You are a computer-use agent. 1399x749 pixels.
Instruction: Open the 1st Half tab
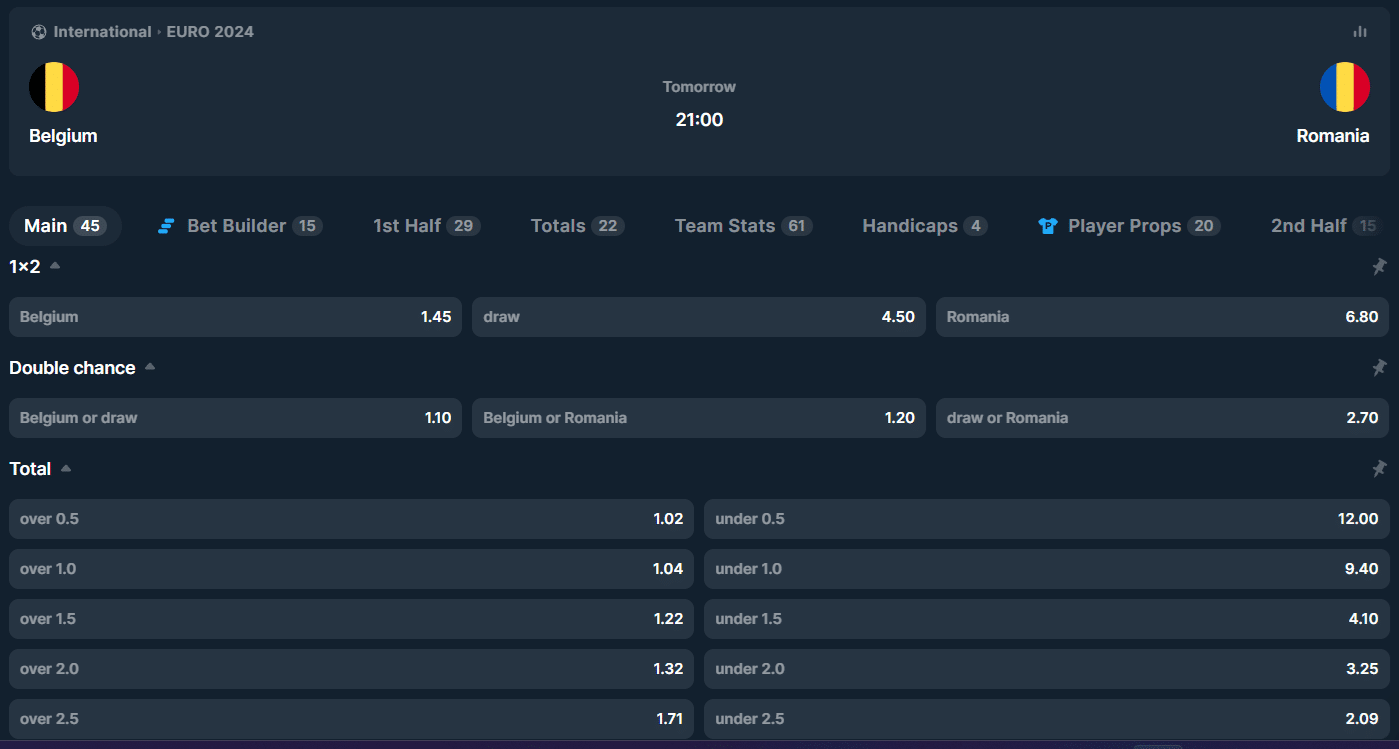[x=427, y=226]
